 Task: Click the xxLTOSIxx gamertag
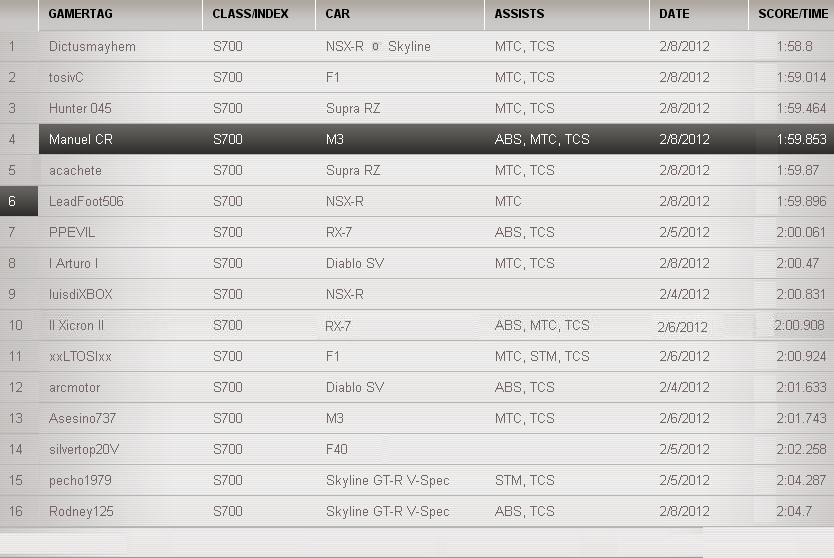80,357
